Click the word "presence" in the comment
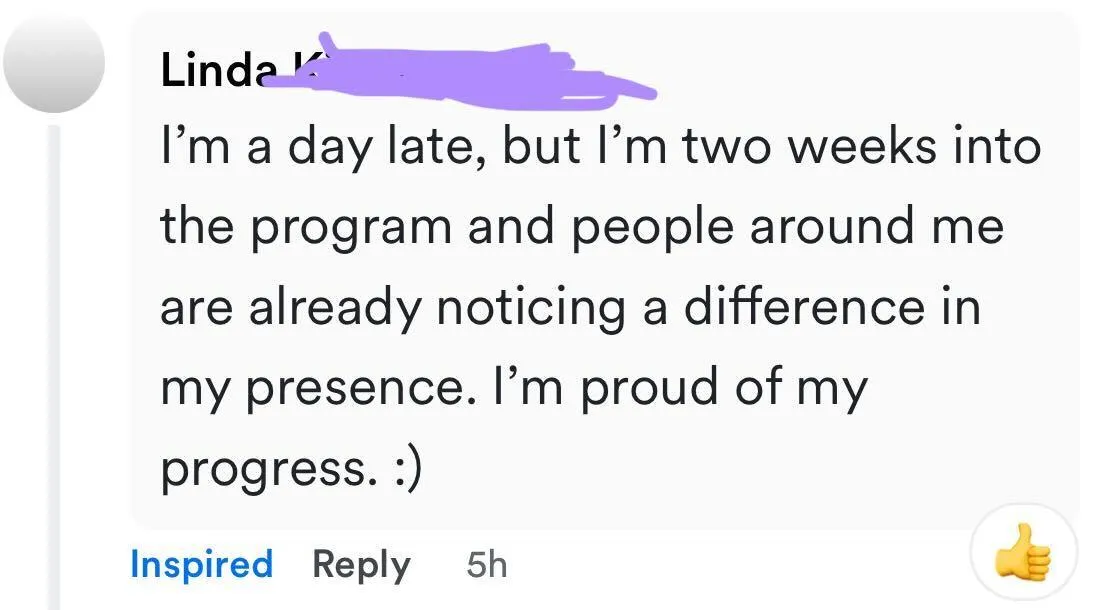Viewport: 1109px width, 610px height. click(x=356, y=388)
